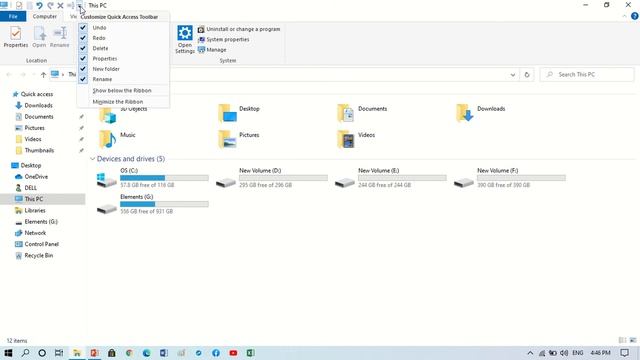The width and height of the screenshot is (640, 360).
Task: Click the Elements (G:) usage bar
Action: click(x=164, y=204)
